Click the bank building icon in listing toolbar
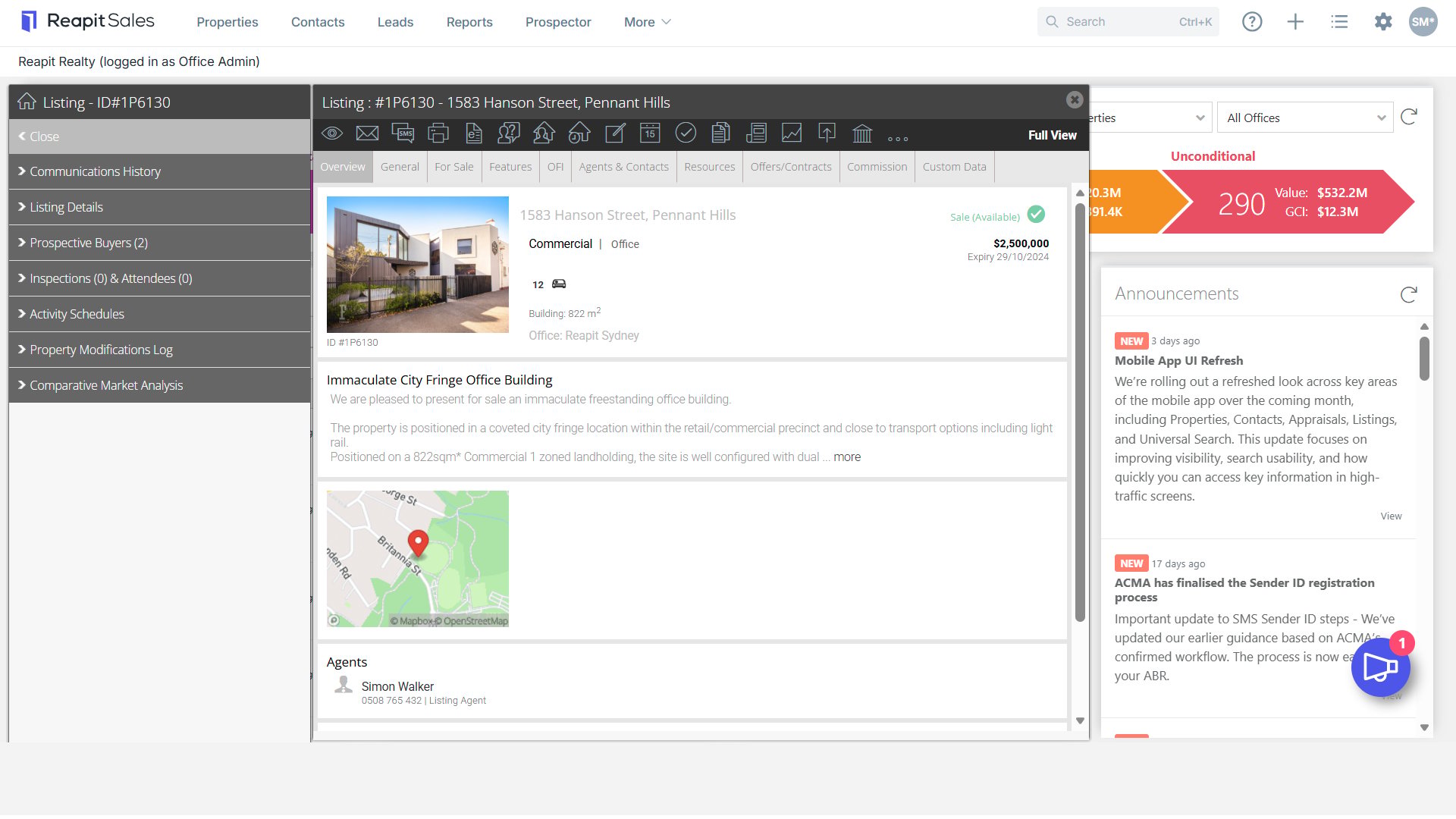Image resolution: width=1456 pixels, height=819 pixels. point(862,133)
